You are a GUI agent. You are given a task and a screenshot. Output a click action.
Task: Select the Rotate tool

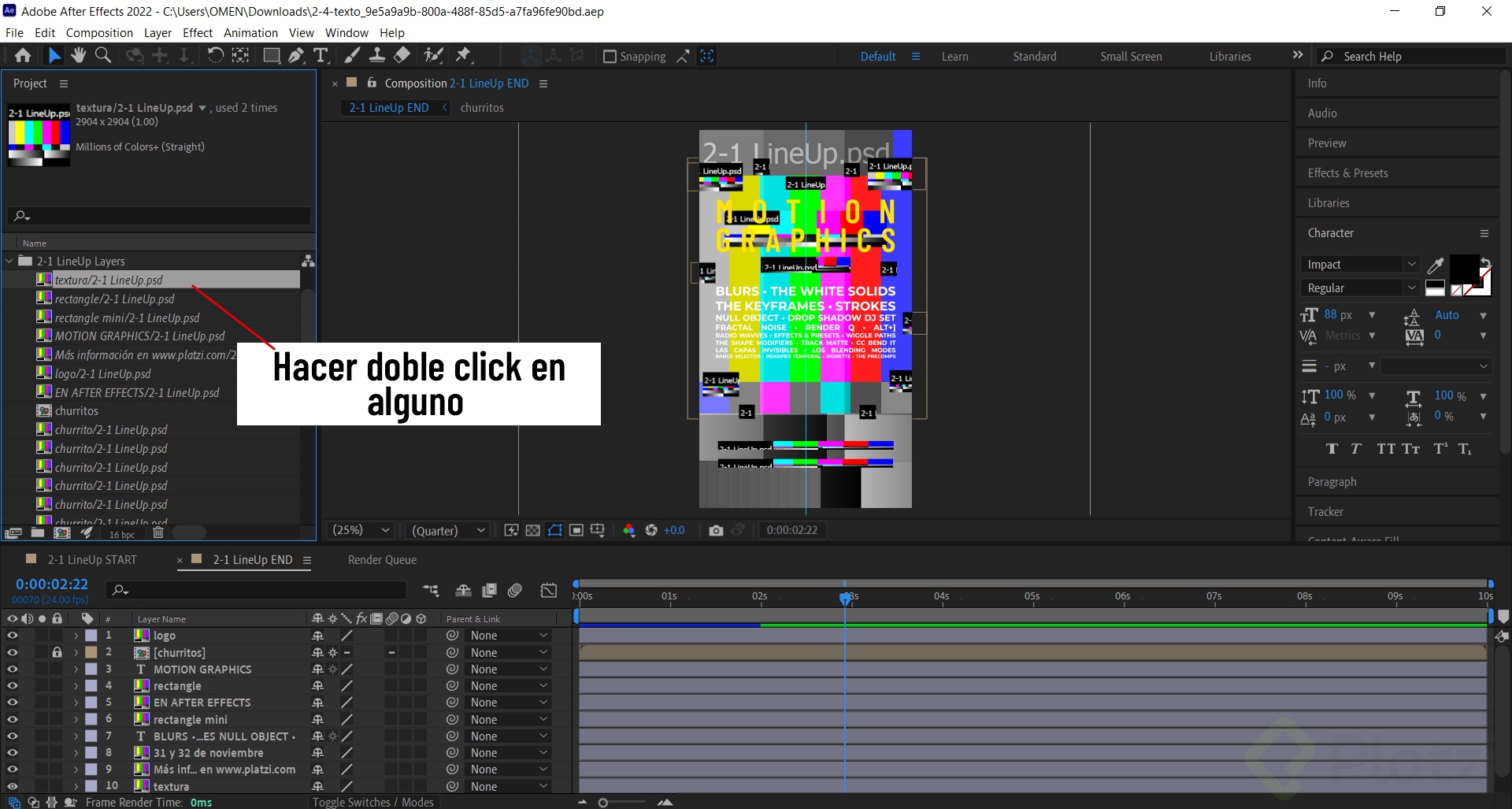coord(214,55)
